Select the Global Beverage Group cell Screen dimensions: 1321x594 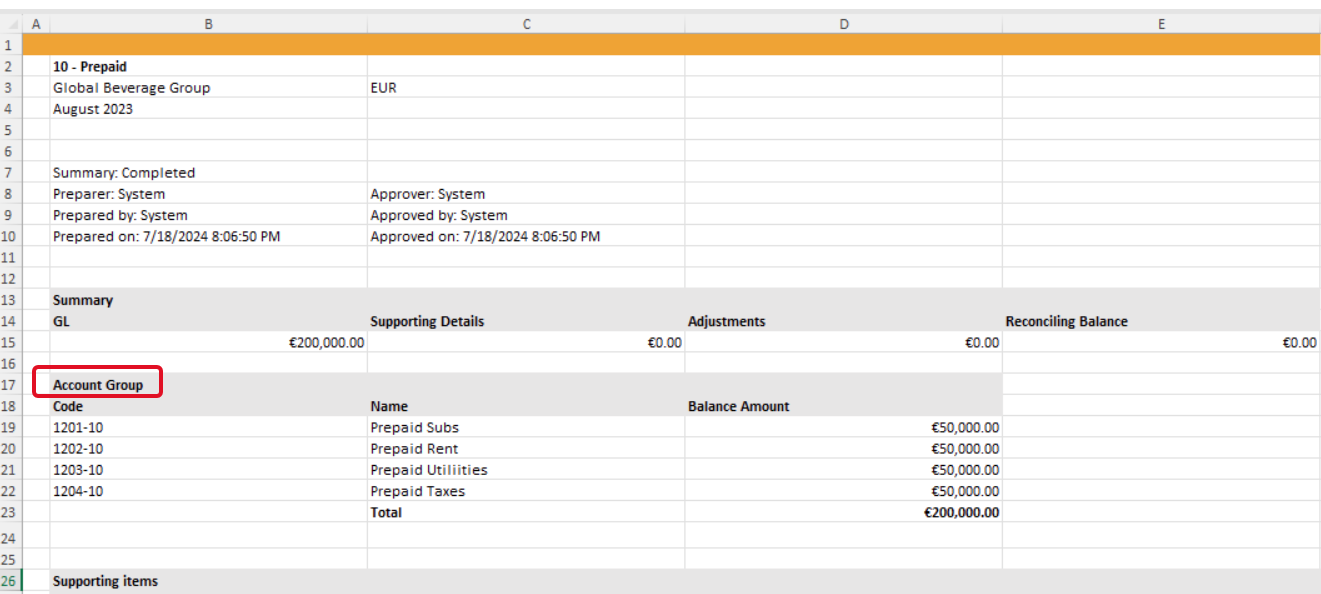[208, 88]
